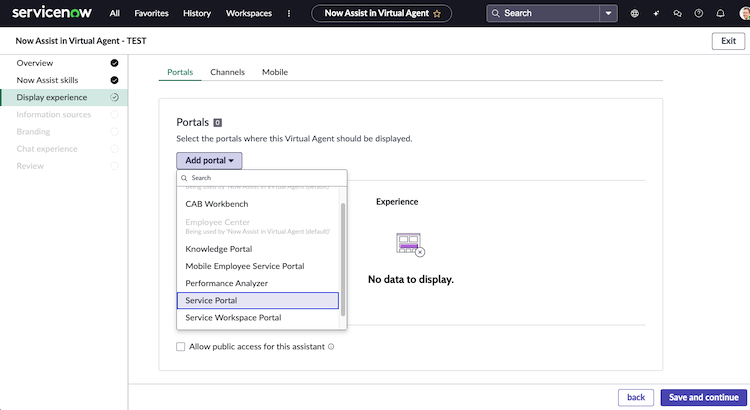Select Display experience step
Image resolution: width=750 pixels, height=410 pixels.
(x=64, y=97)
